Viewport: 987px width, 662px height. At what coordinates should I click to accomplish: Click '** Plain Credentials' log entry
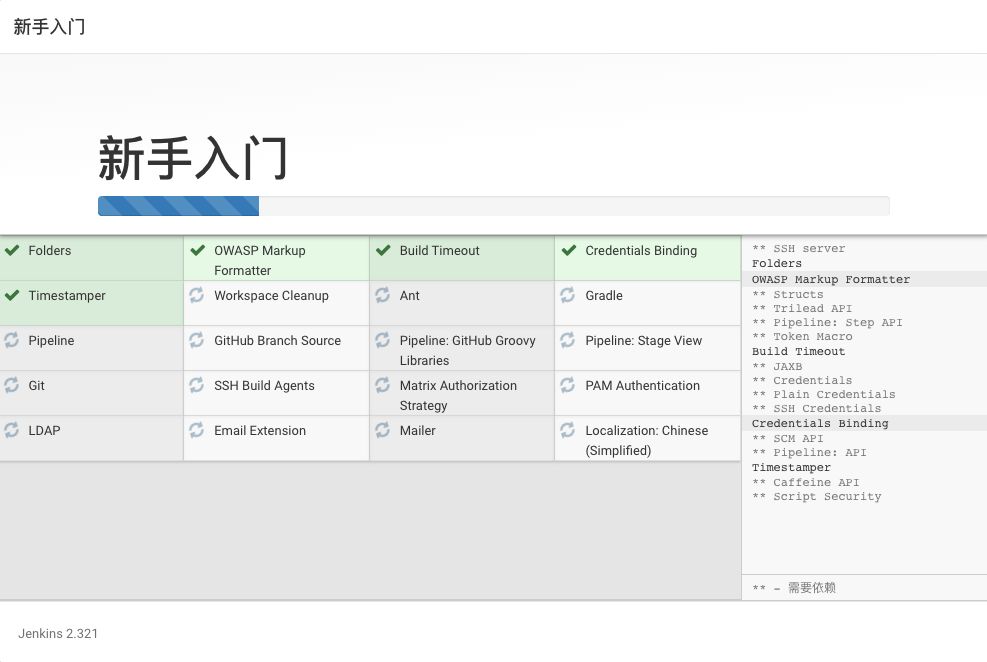coord(824,394)
